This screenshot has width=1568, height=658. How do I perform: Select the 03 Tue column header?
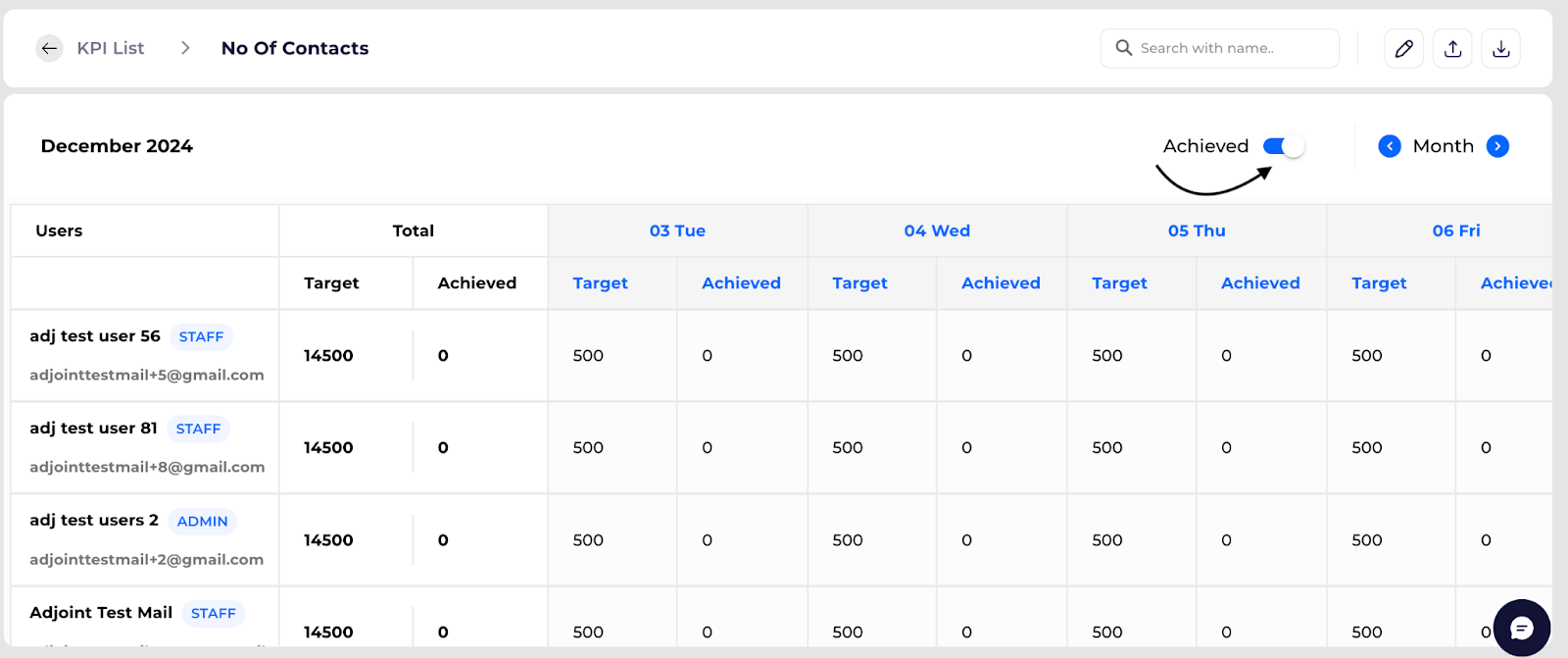point(677,230)
